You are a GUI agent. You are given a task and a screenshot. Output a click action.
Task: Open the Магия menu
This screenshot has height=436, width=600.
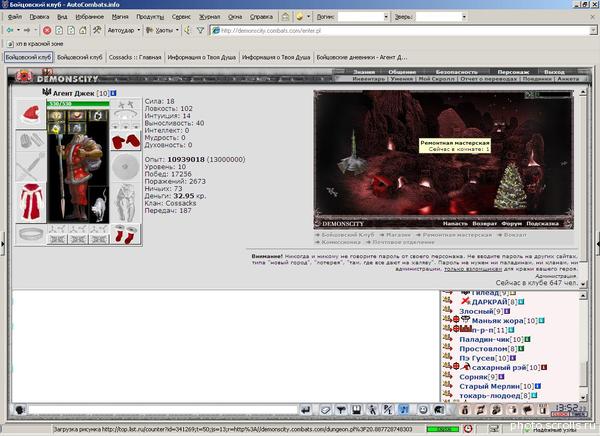pos(120,17)
